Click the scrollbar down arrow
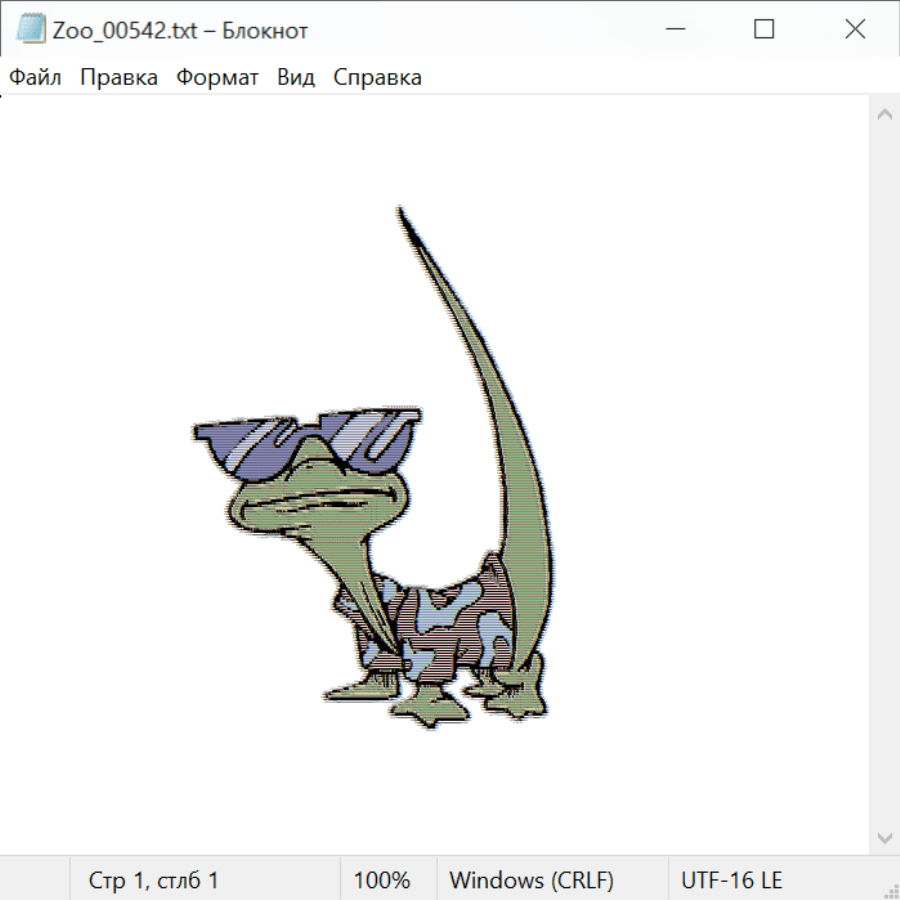Screen dimensions: 900x900 coord(884,837)
